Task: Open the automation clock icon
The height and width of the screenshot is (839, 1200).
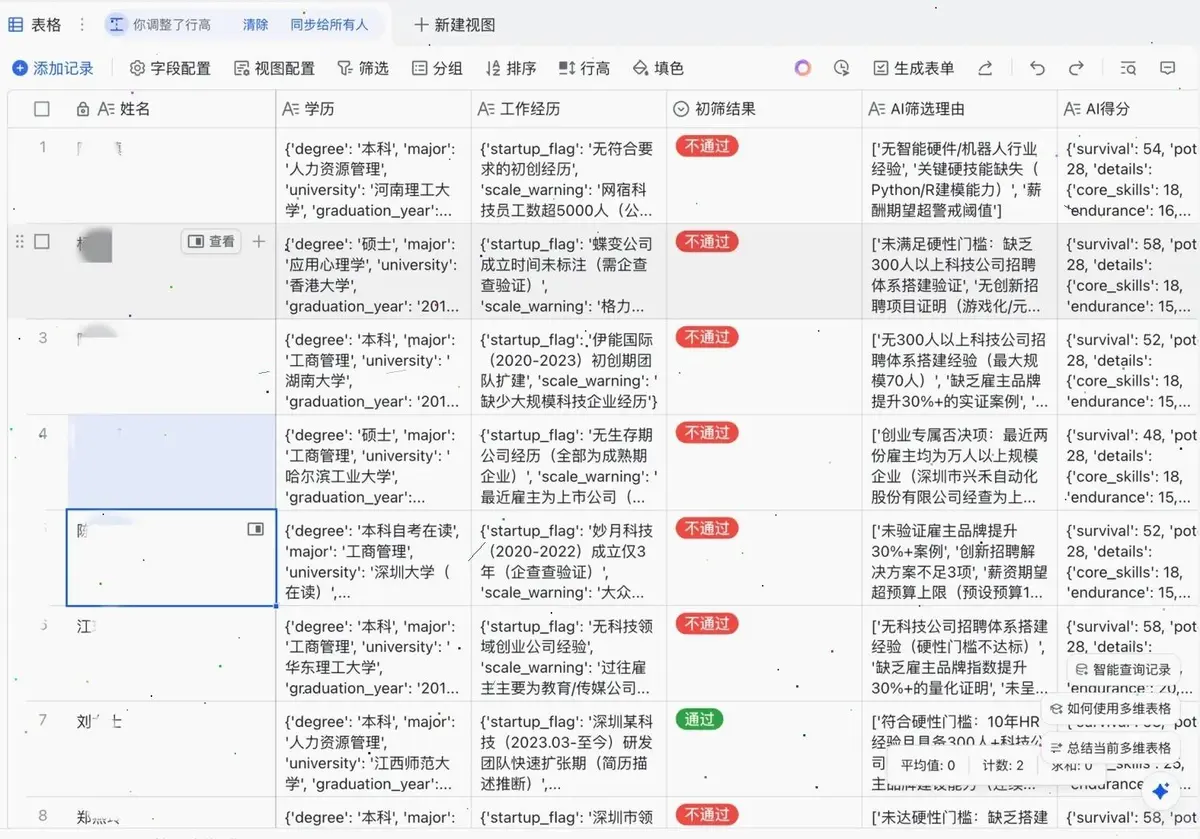Action: tap(842, 68)
